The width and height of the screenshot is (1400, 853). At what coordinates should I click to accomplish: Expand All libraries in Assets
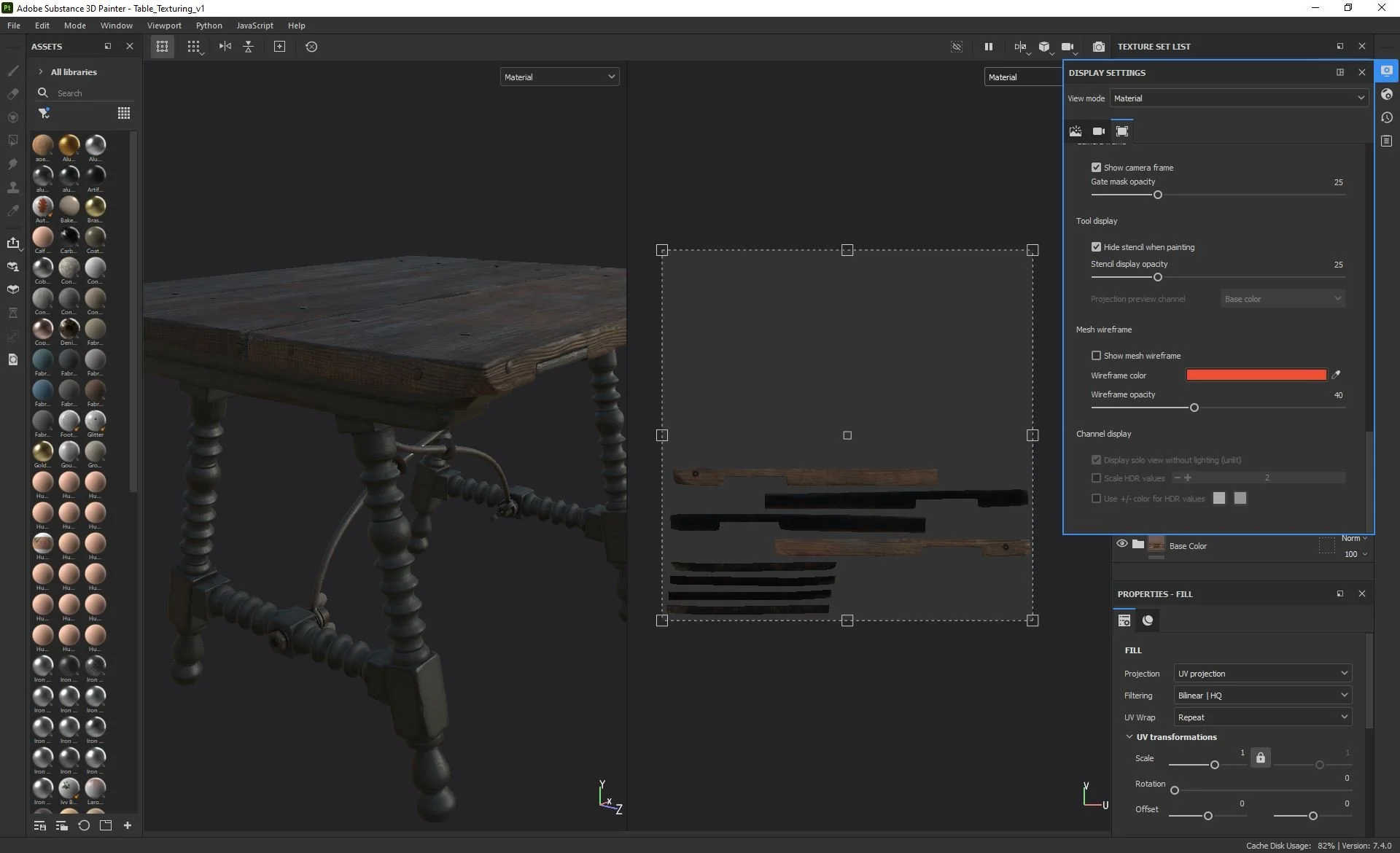pyautogui.click(x=41, y=72)
